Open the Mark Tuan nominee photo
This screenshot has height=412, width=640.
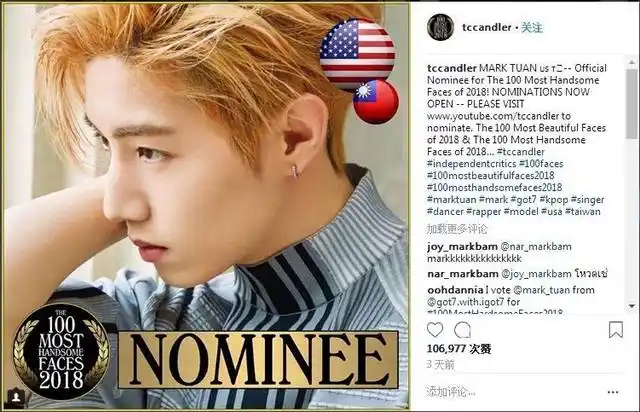pos(207,206)
